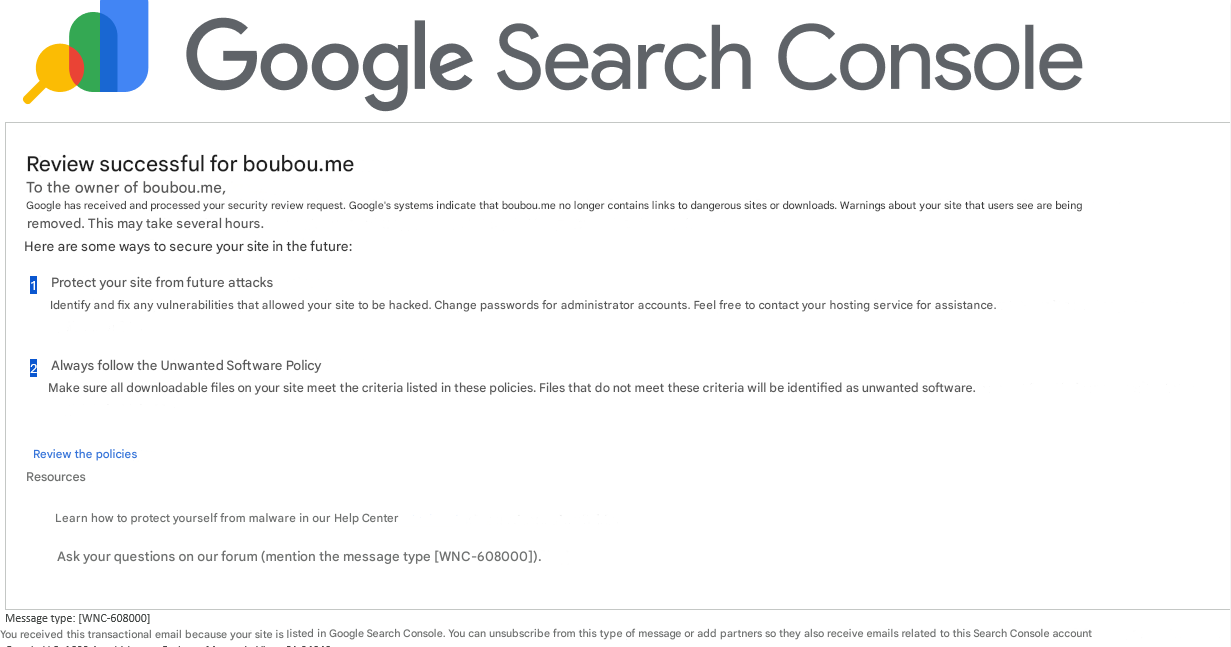Select the Protect your site from future attacks heading

click(x=162, y=283)
